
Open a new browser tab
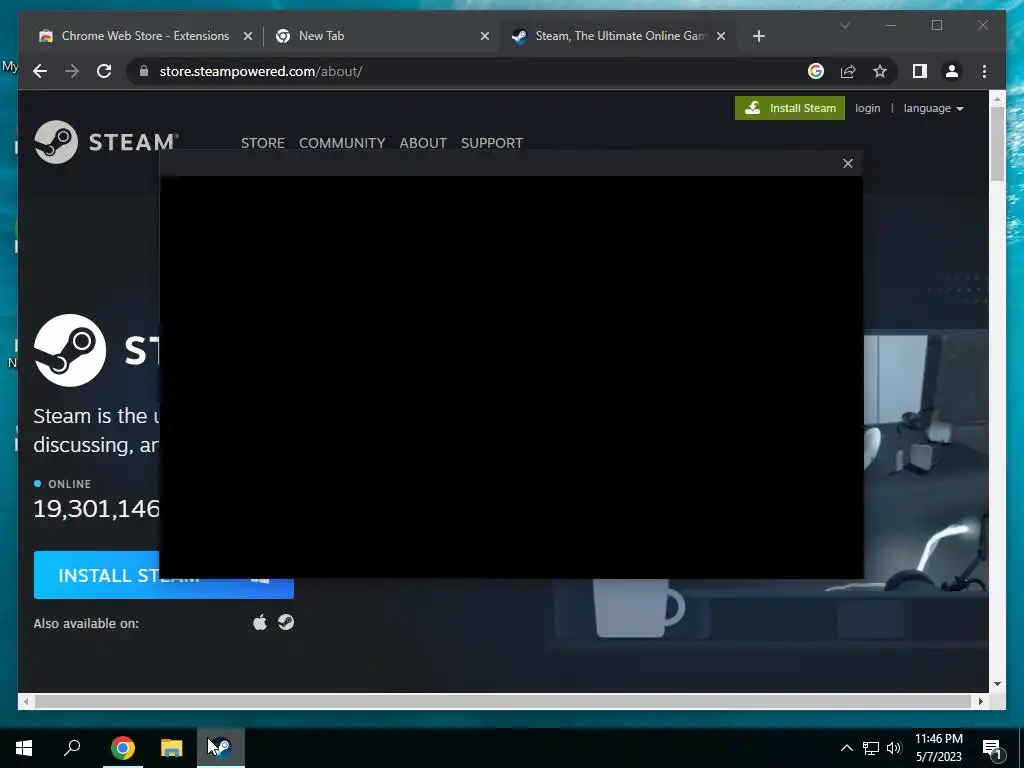coord(758,36)
